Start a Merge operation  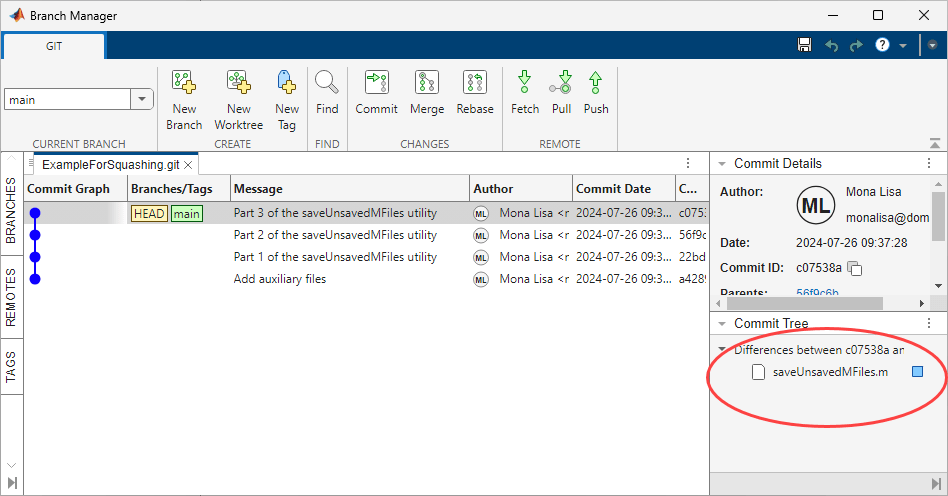pos(427,84)
